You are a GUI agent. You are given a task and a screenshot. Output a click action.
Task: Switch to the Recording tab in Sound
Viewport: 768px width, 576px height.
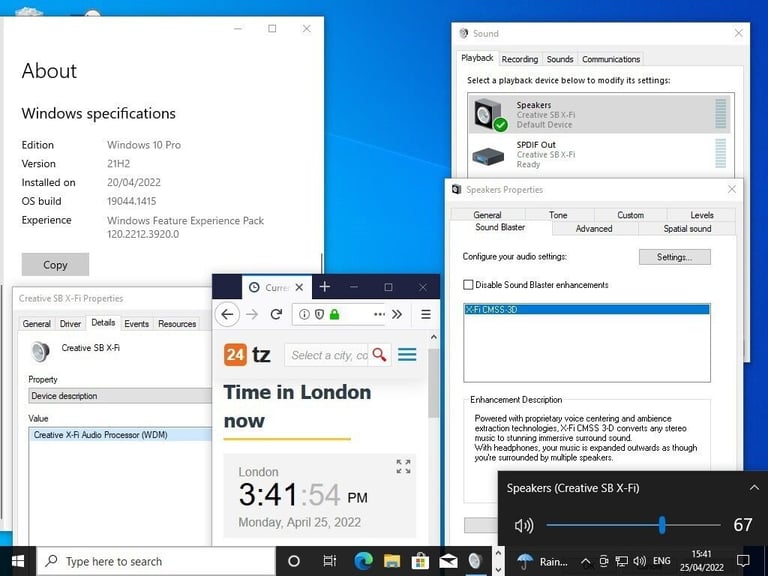coord(519,59)
